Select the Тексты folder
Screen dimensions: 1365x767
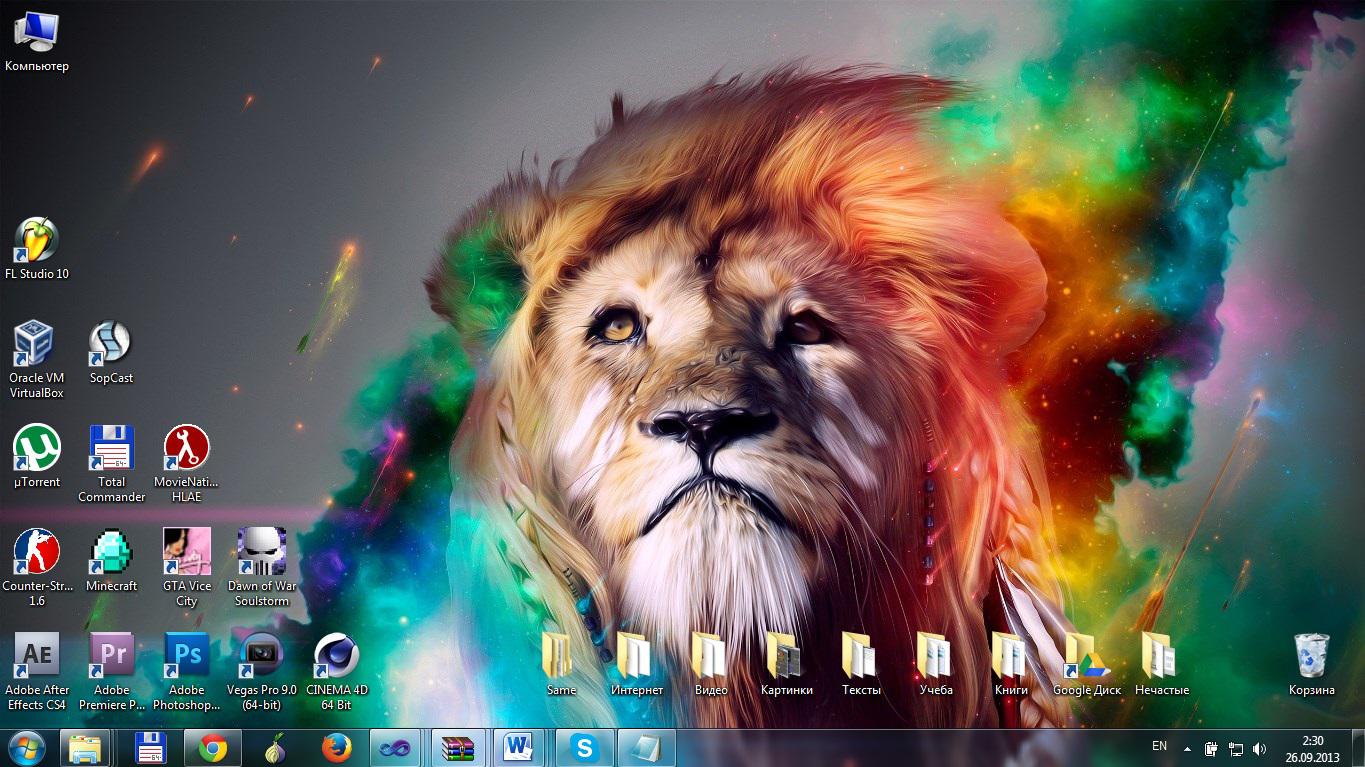(861, 666)
